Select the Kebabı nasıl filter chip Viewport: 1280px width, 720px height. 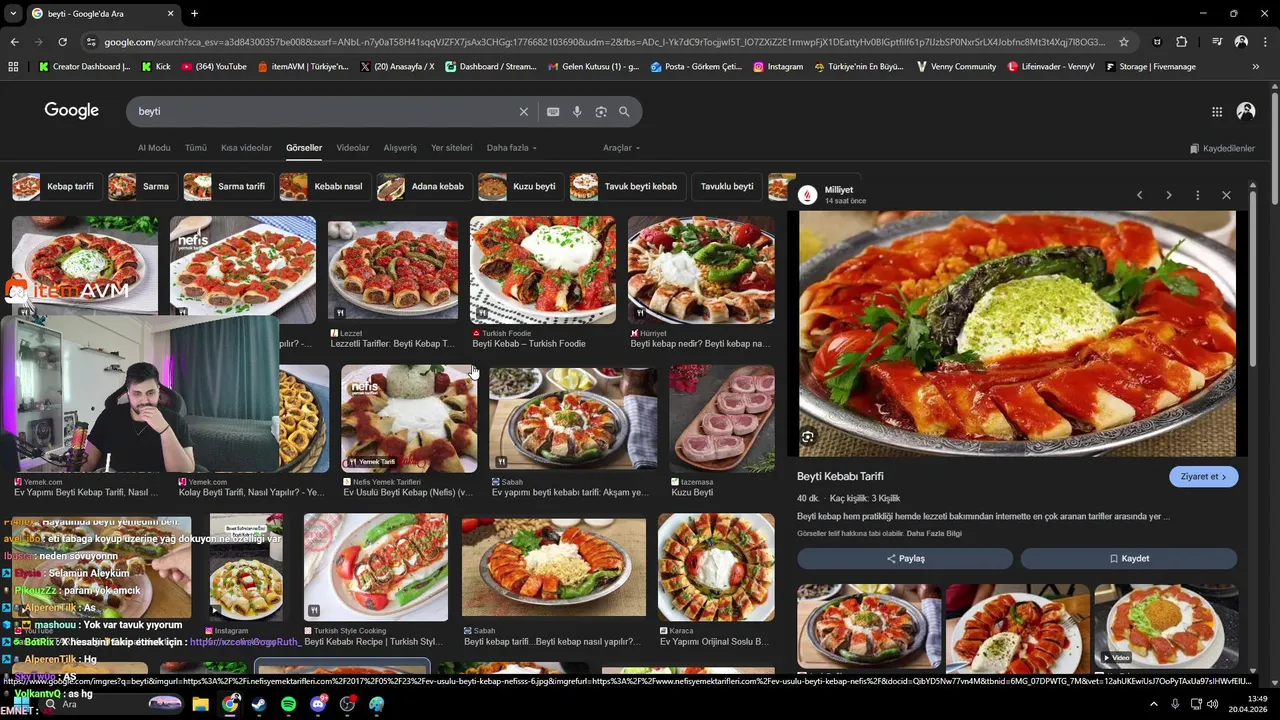324,187
